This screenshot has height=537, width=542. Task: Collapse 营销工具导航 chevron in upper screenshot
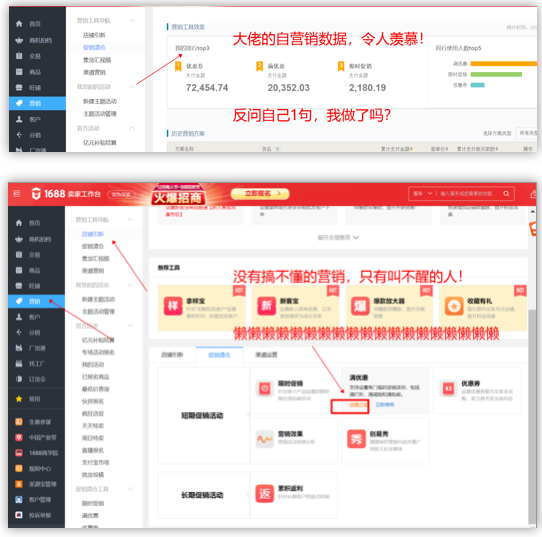pos(132,20)
